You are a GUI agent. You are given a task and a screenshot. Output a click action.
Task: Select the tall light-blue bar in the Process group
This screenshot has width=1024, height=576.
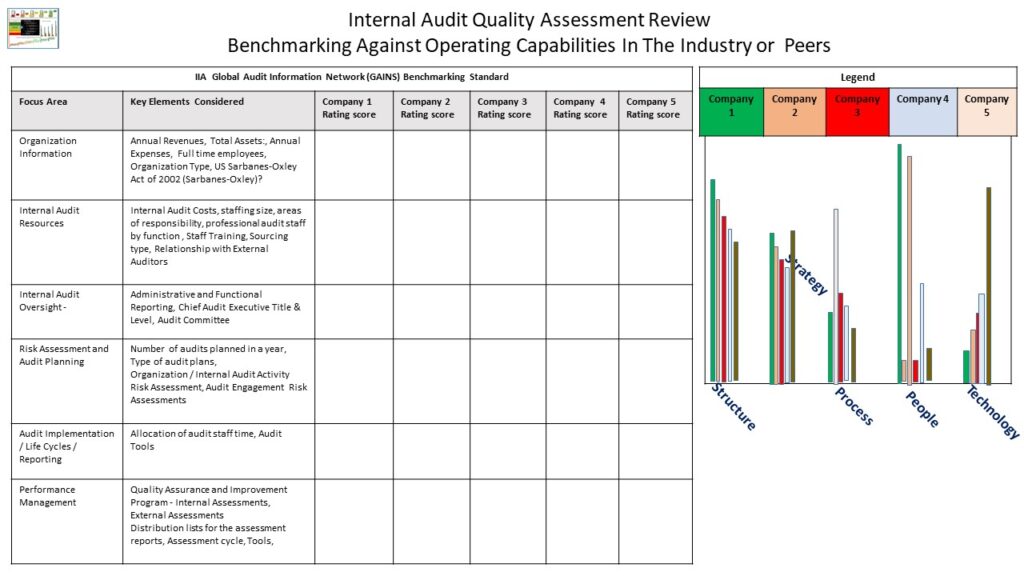coord(836,296)
